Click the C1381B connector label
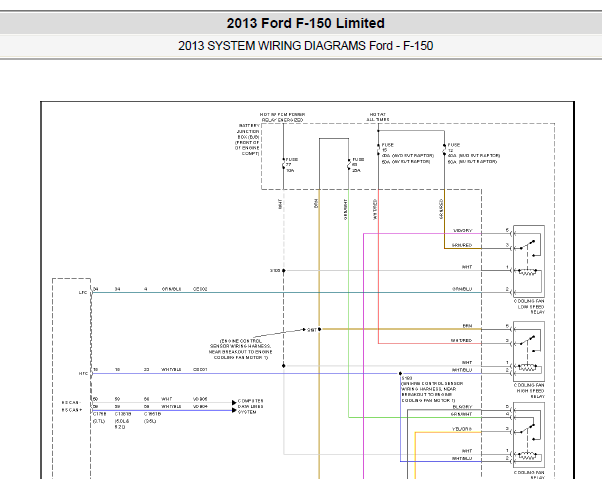 point(123,414)
